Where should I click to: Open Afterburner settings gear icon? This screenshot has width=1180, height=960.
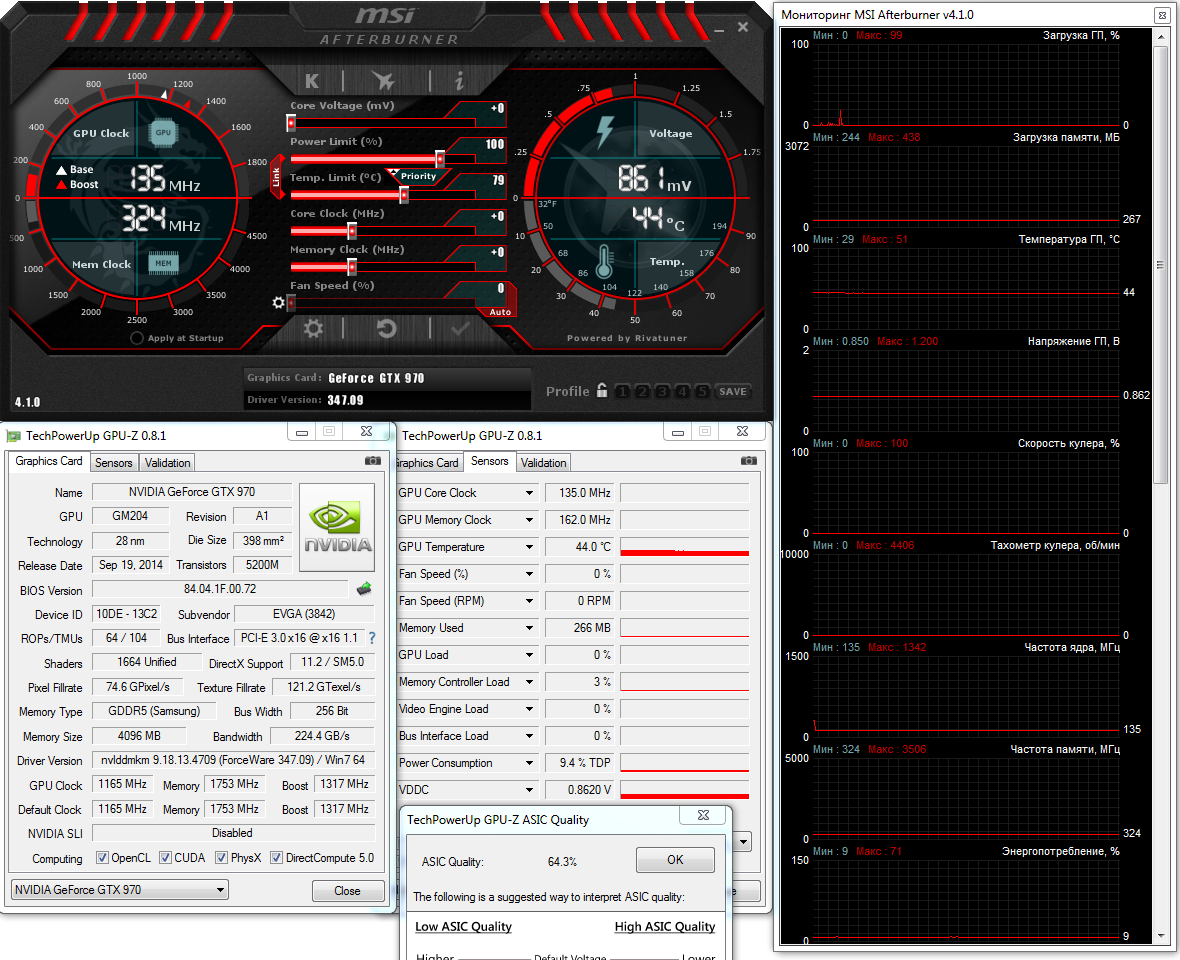313,328
